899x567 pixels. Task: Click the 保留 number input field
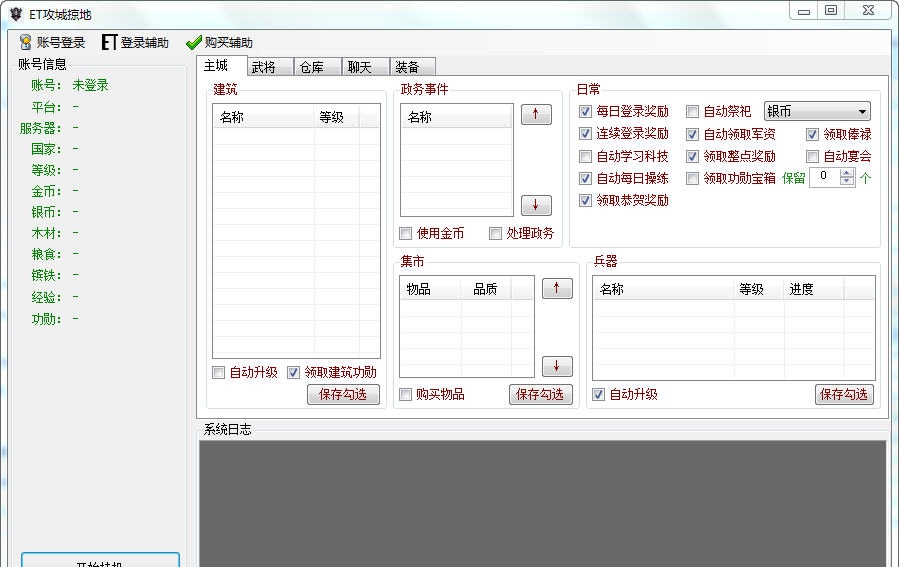tap(824, 178)
